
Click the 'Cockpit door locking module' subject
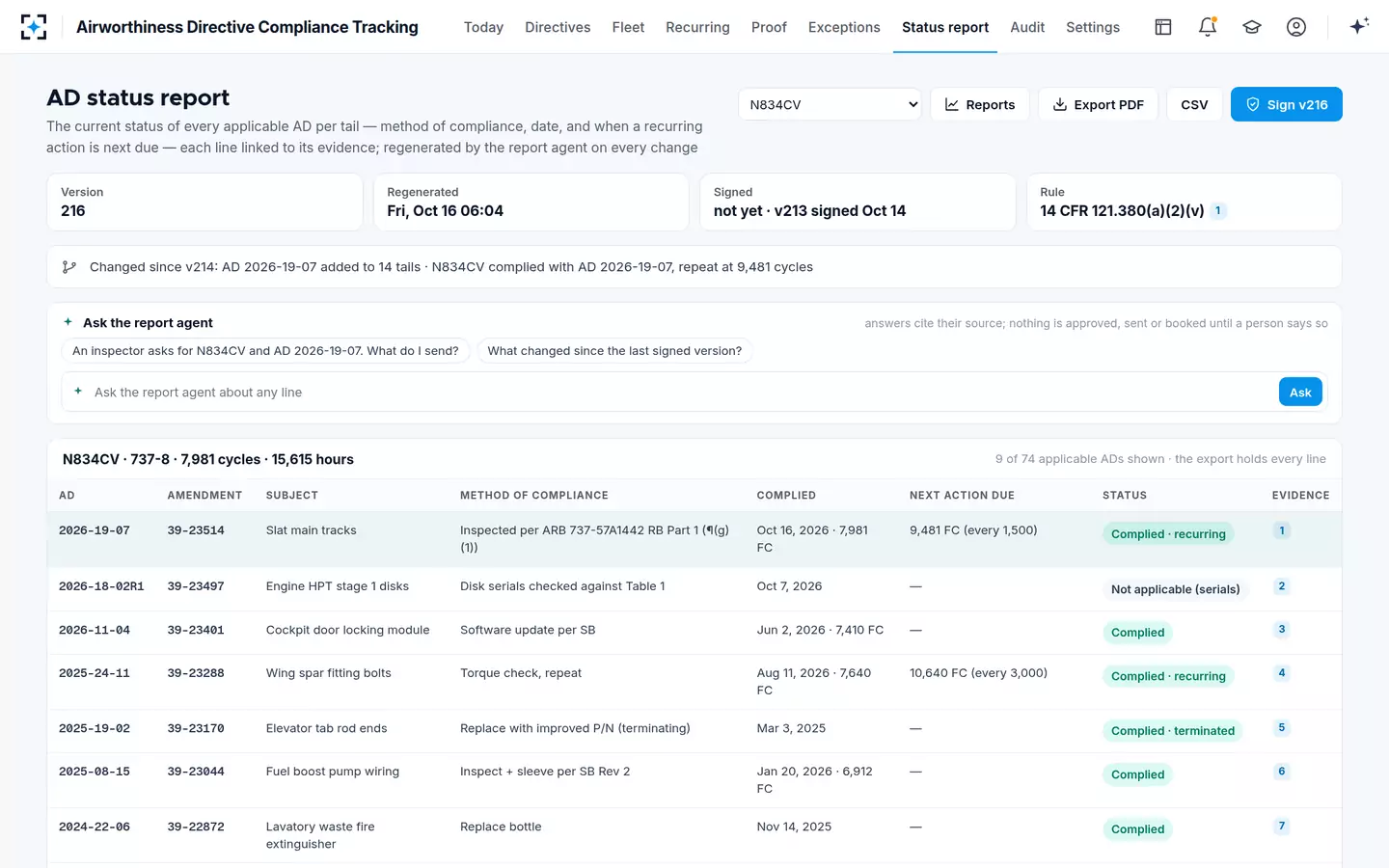coord(348,630)
